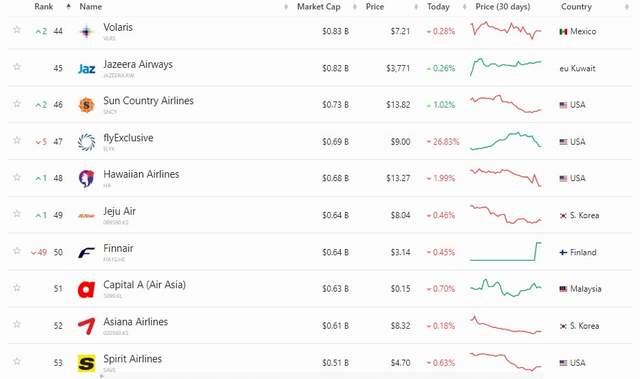Open the Jeju Air company link
Screen dimensions: 640x379
pos(119,211)
